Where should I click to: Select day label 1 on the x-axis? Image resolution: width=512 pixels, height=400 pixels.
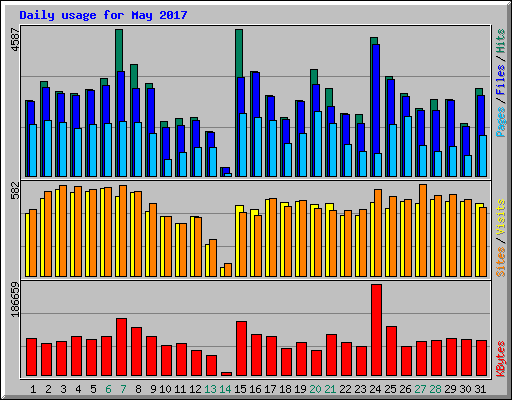click(x=33, y=389)
